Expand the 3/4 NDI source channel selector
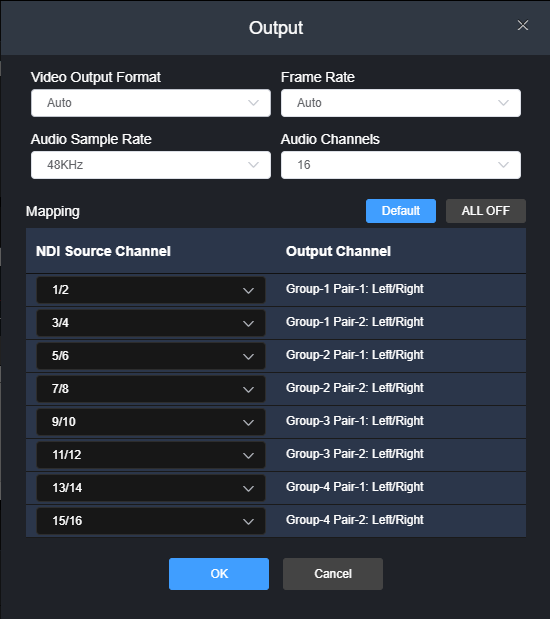Viewport: 550px width, 619px height. [x=151, y=323]
